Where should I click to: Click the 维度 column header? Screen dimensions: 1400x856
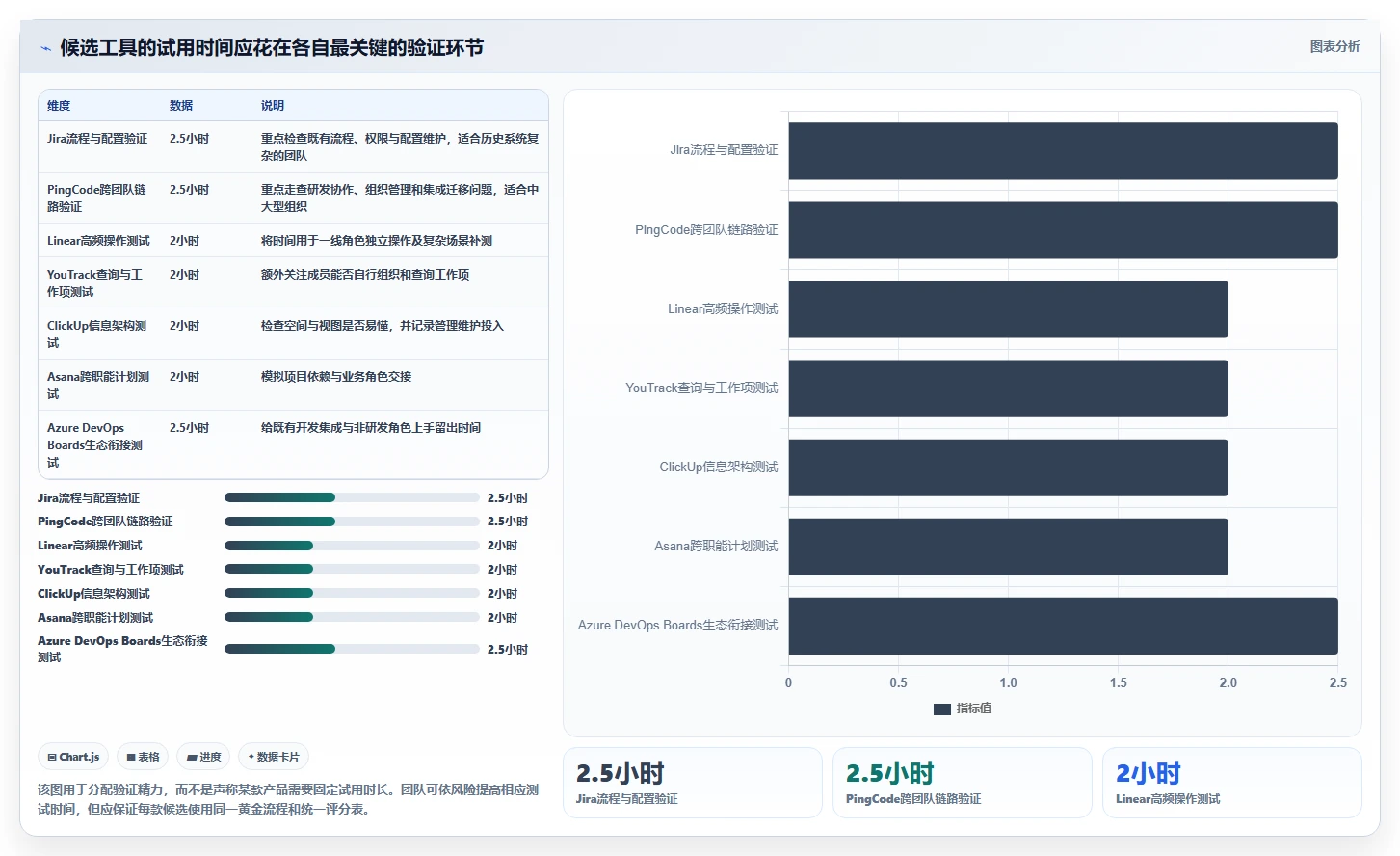point(59,106)
